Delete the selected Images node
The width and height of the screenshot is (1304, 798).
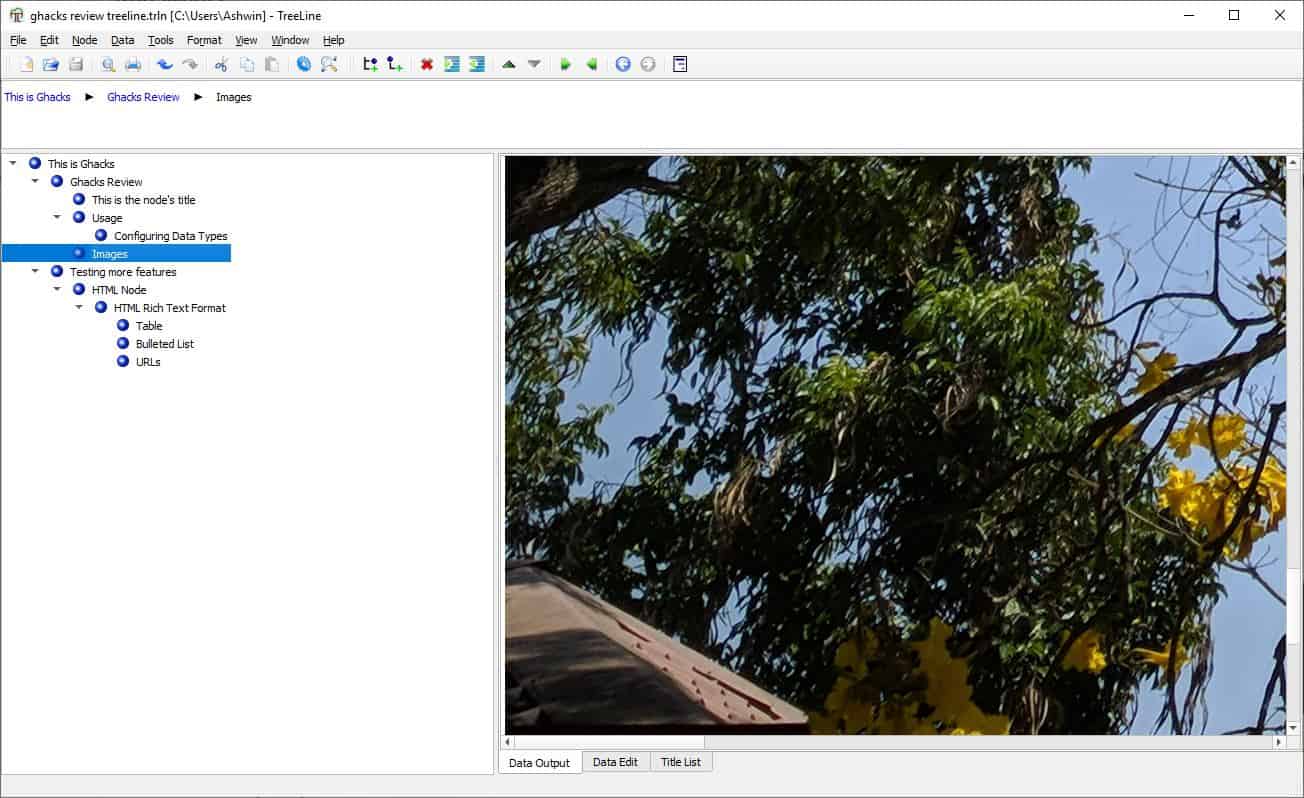point(427,63)
